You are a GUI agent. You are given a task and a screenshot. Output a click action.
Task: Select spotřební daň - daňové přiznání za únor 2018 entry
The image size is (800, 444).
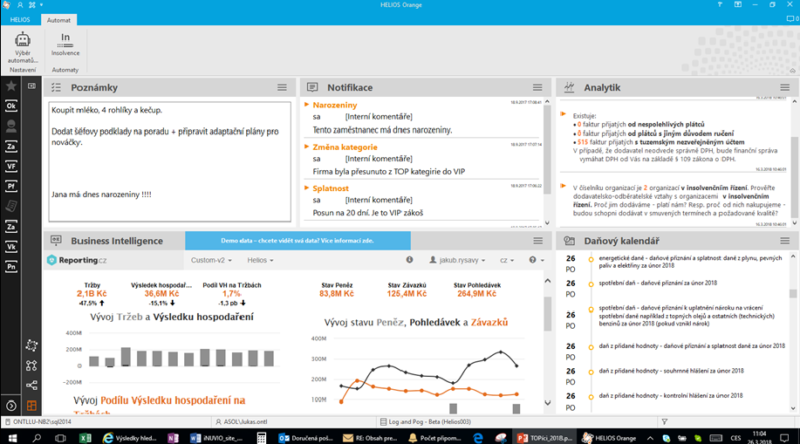point(658,283)
